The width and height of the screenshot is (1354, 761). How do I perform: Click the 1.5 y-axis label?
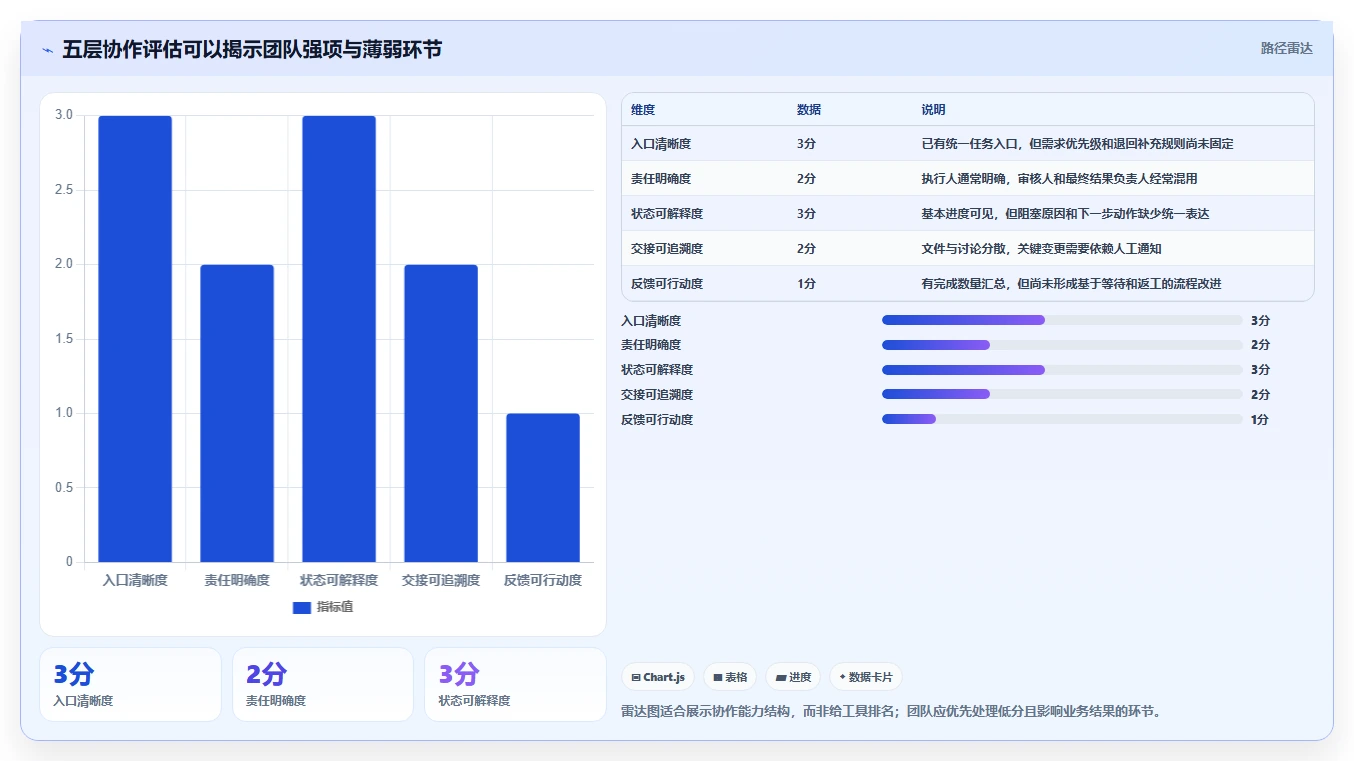coord(64,339)
